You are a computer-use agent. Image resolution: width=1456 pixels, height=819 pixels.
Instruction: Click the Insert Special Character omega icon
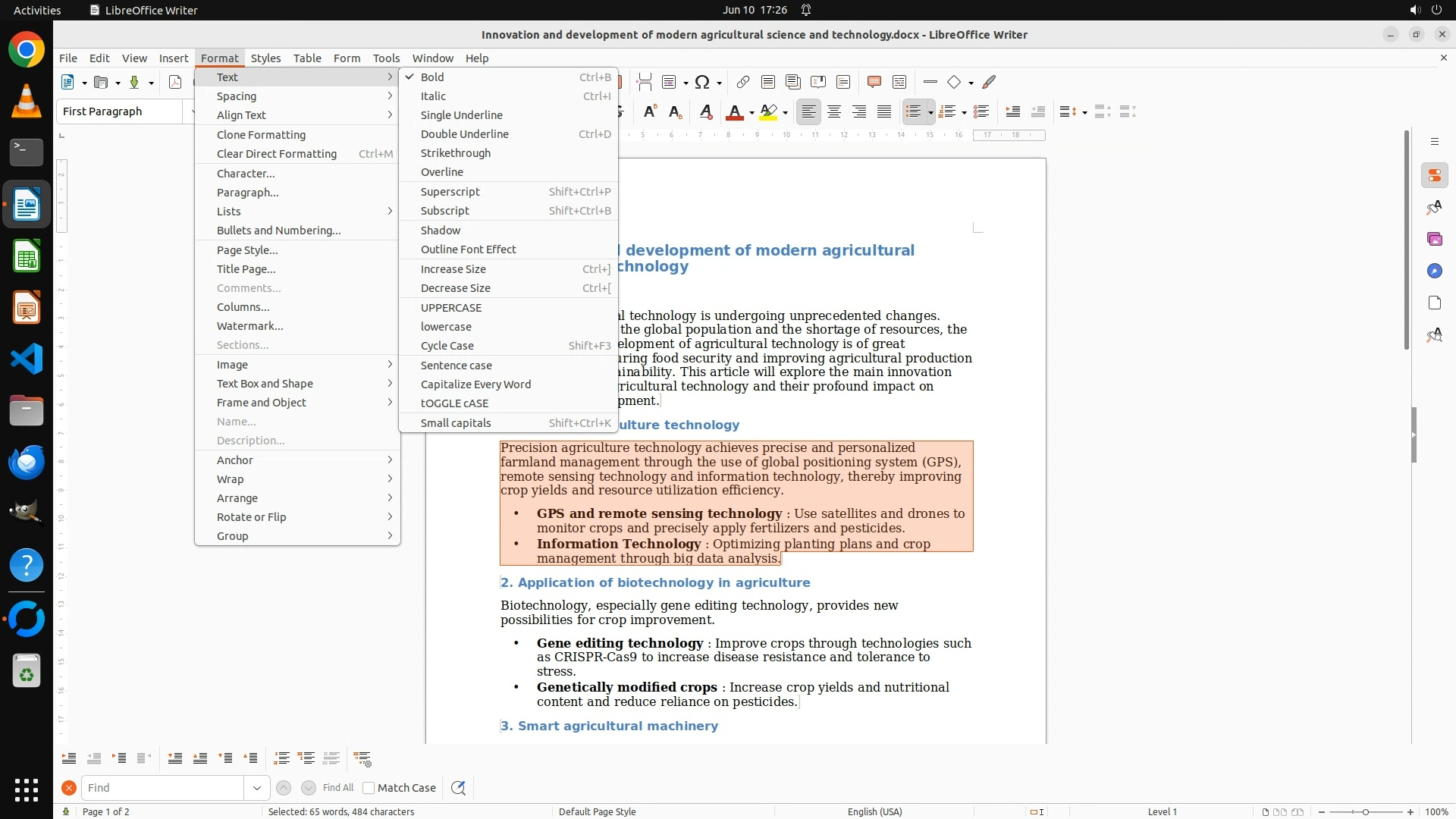702,83
